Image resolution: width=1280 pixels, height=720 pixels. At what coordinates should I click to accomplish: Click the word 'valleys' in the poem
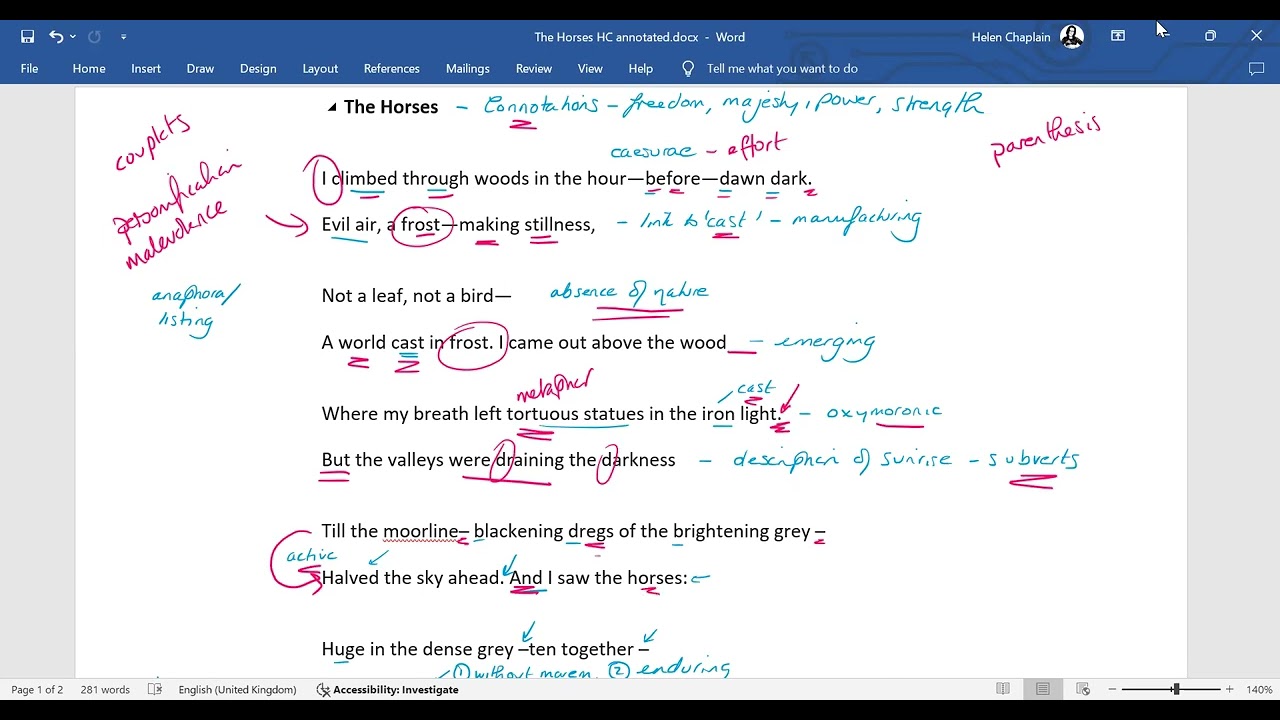tap(416, 460)
